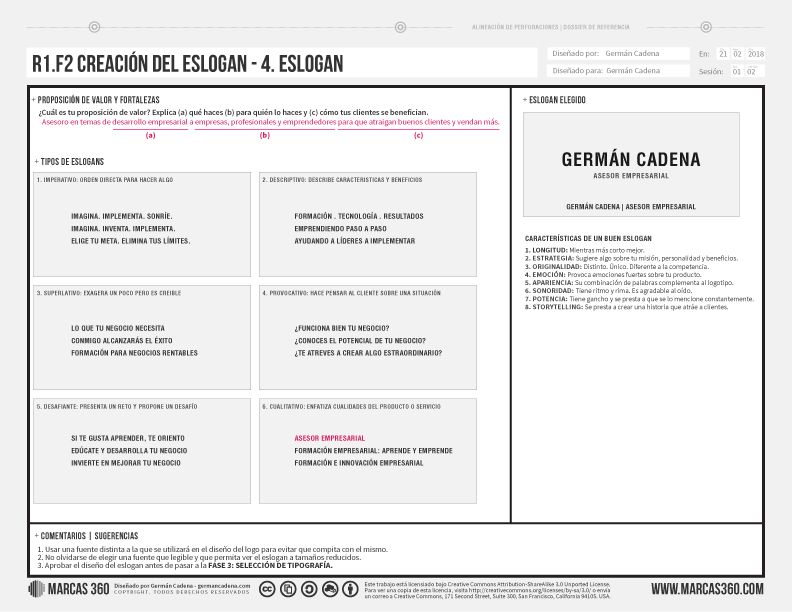The image size is (792, 612).
Task: Click the person Attribution license icon
Action: pos(351,589)
